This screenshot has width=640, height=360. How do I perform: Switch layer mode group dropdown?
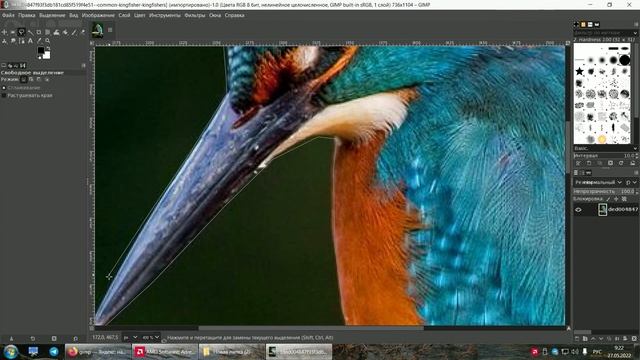click(x=631, y=182)
